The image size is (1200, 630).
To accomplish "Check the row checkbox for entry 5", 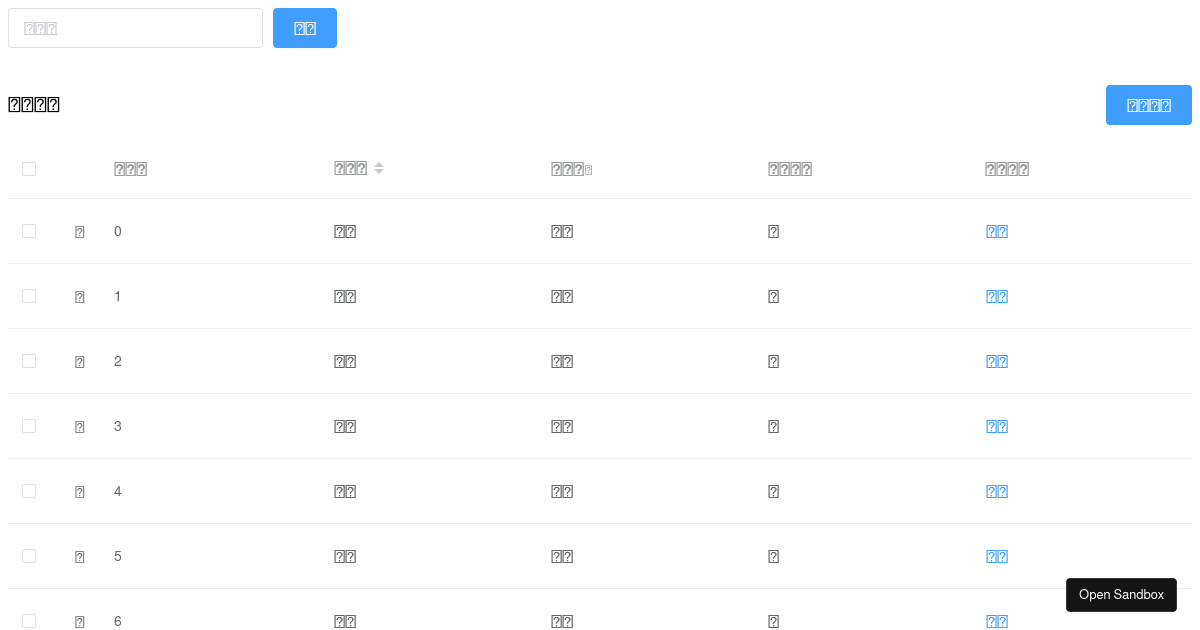I will coord(29,555).
